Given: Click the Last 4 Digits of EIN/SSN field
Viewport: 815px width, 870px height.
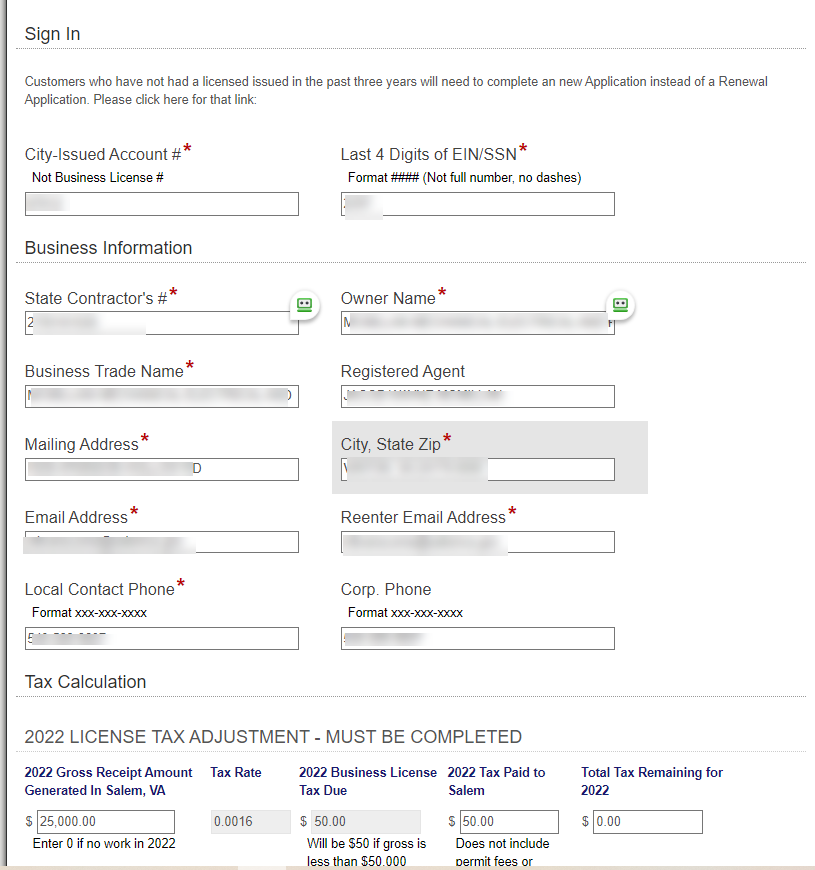Looking at the screenshot, I should [x=477, y=204].
